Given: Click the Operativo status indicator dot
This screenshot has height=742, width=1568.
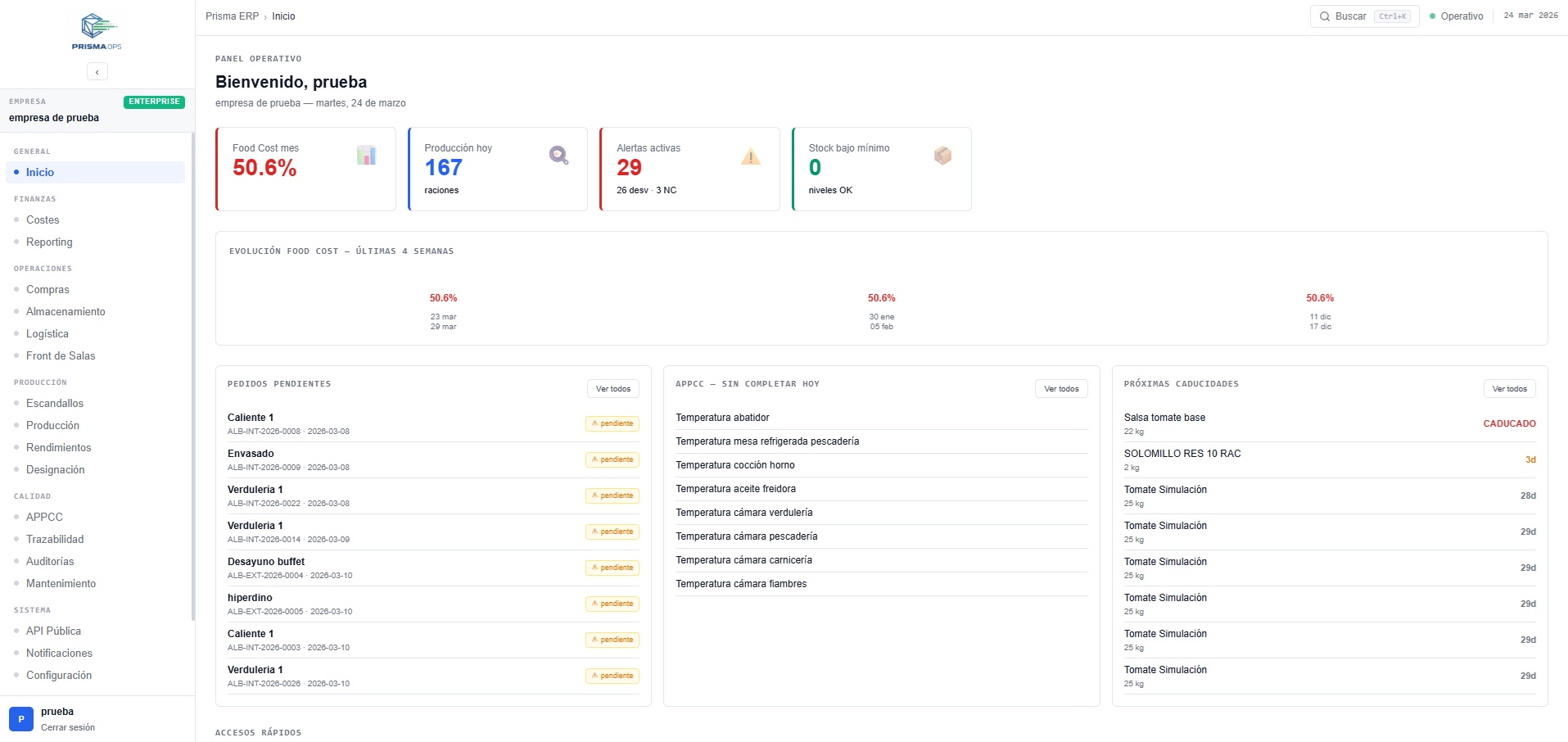Looking at the screenshot, I should pos(1431,16).
